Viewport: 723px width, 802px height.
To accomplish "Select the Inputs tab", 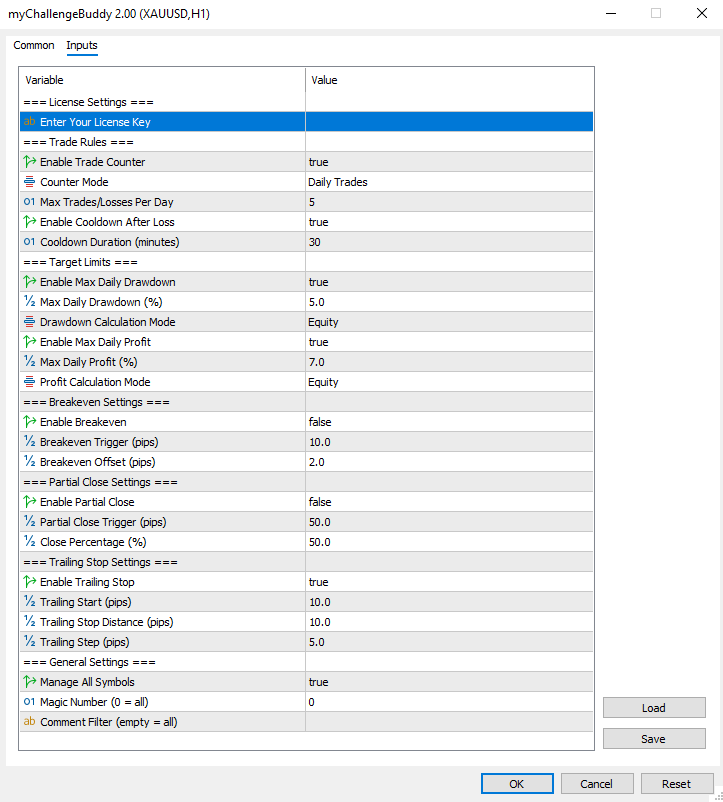I will (82, 46).
